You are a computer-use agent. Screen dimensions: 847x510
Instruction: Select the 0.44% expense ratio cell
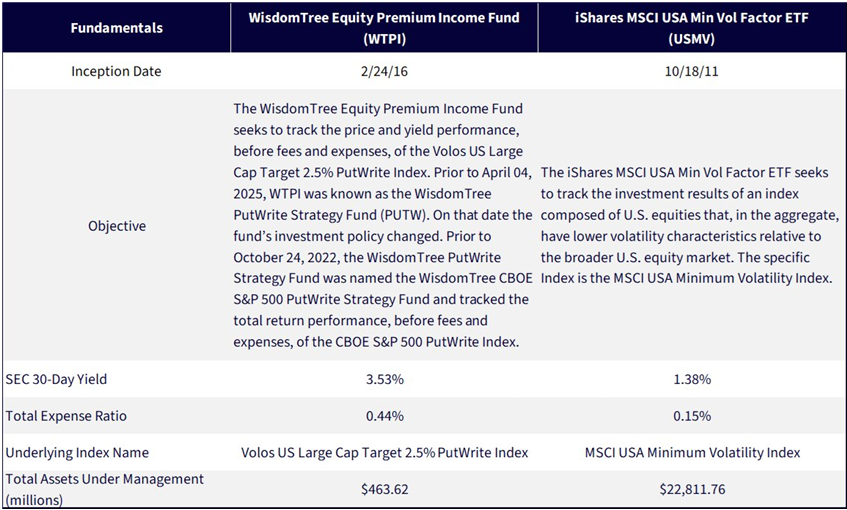(x=384, y=416)
